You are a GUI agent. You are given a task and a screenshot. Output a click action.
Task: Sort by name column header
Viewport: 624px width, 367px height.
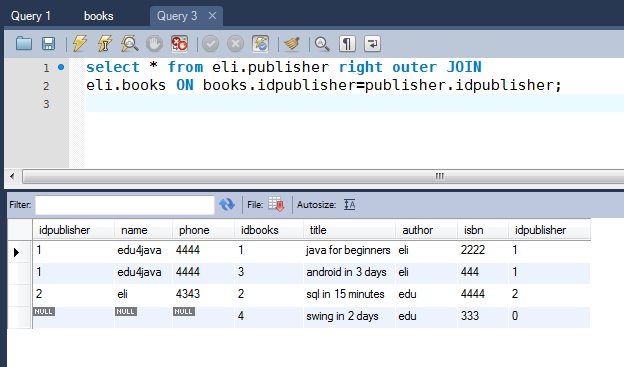tap(144, 230)
